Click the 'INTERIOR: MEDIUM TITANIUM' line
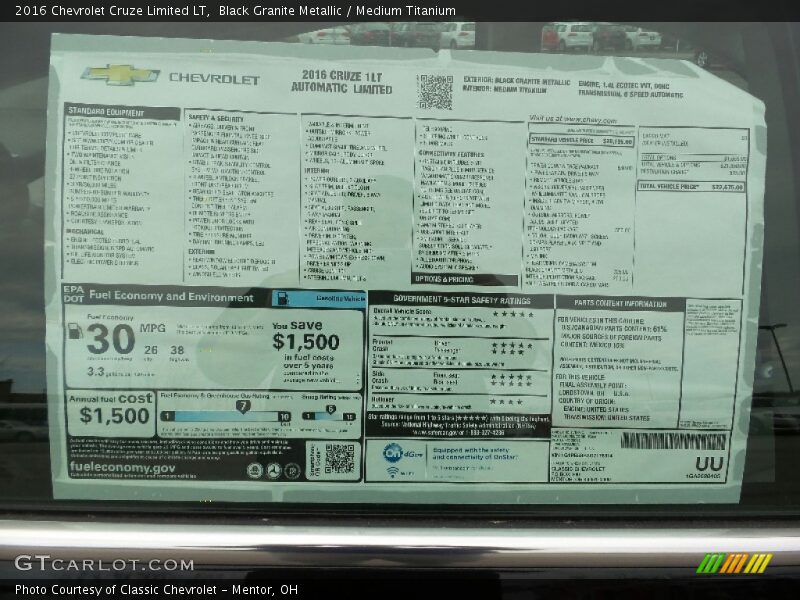The height and width of the screenshot is (600, 800). [504, 89]
